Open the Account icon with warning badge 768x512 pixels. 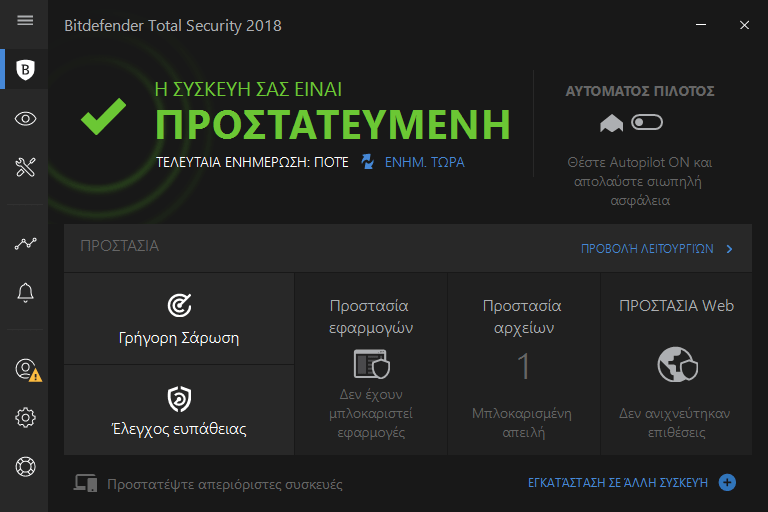tap(27, 370)
